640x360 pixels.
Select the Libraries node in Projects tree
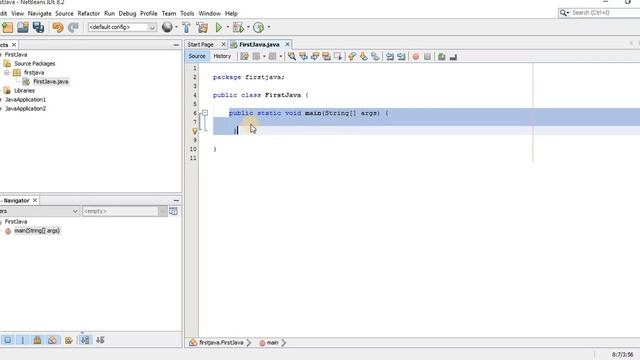pyautogui.click(x=24, y=91)
